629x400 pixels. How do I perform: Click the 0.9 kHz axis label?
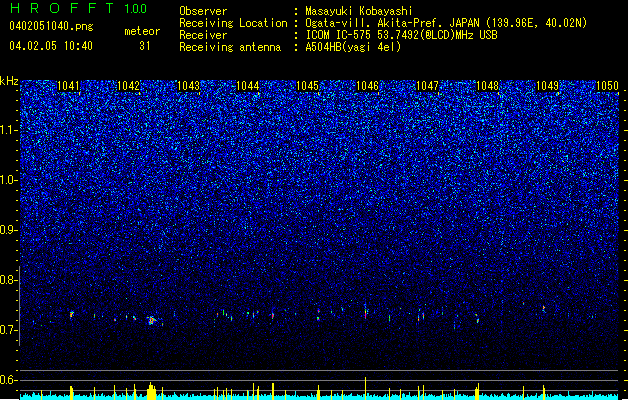[9, 230]
